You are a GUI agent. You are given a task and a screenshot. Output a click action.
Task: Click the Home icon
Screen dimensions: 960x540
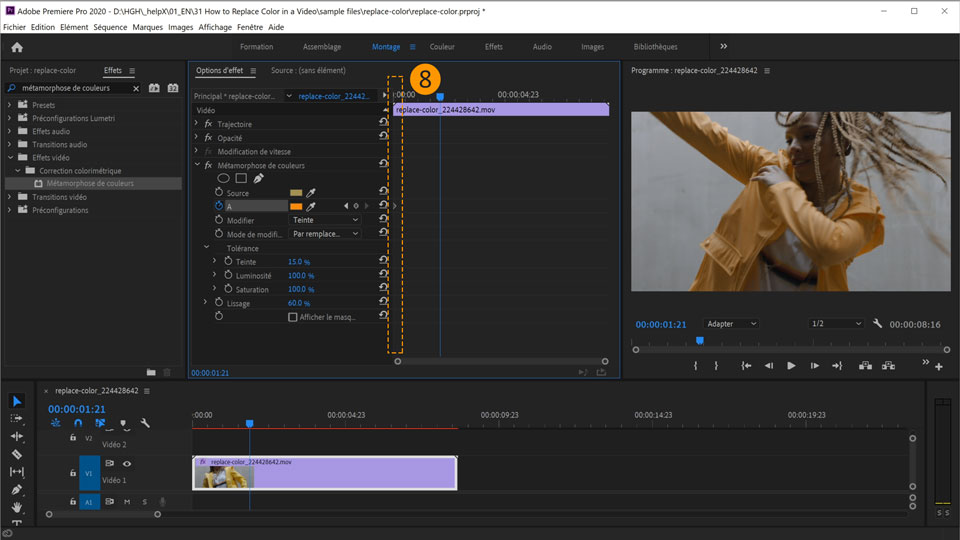coord(17,47)
